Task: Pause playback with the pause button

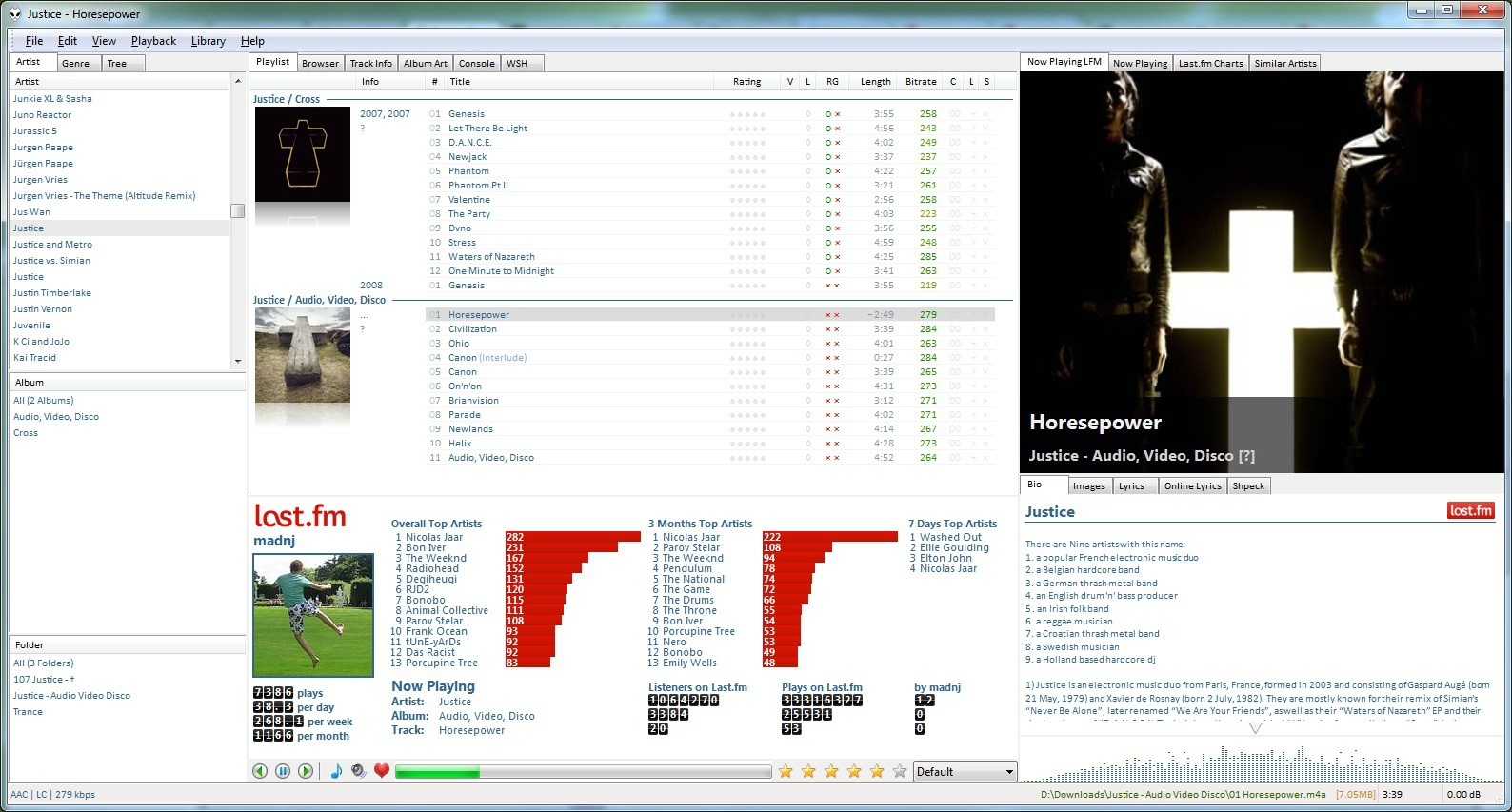Action: [x=283, y=771]
